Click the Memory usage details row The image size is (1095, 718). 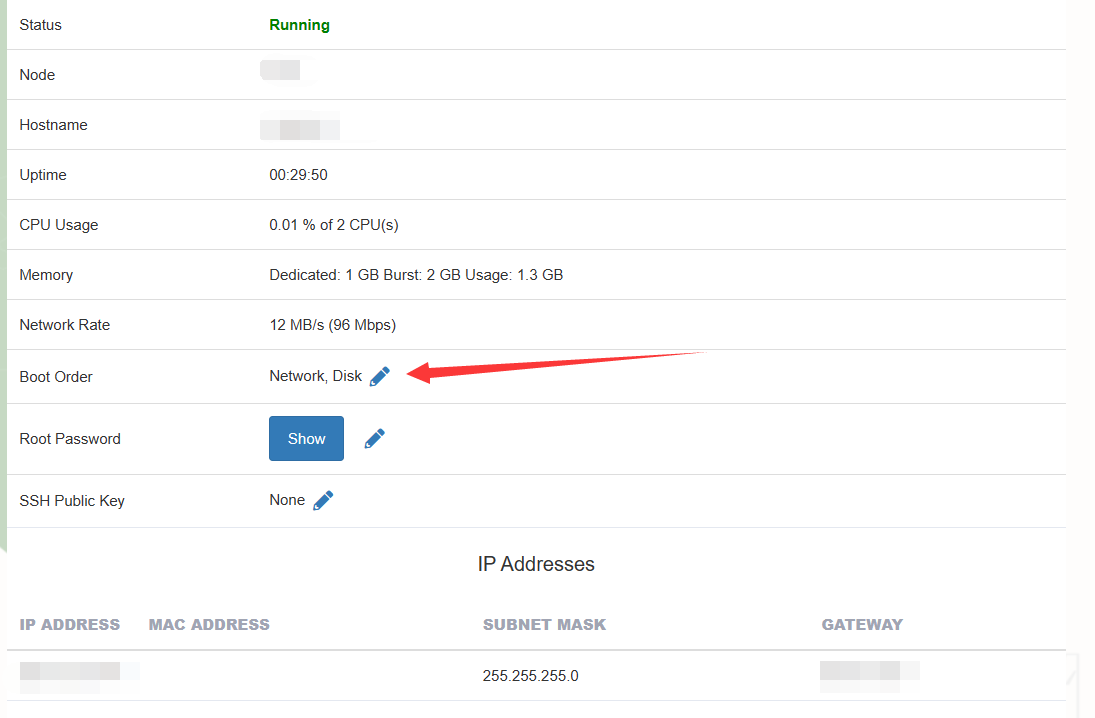(x=417, y=274)
